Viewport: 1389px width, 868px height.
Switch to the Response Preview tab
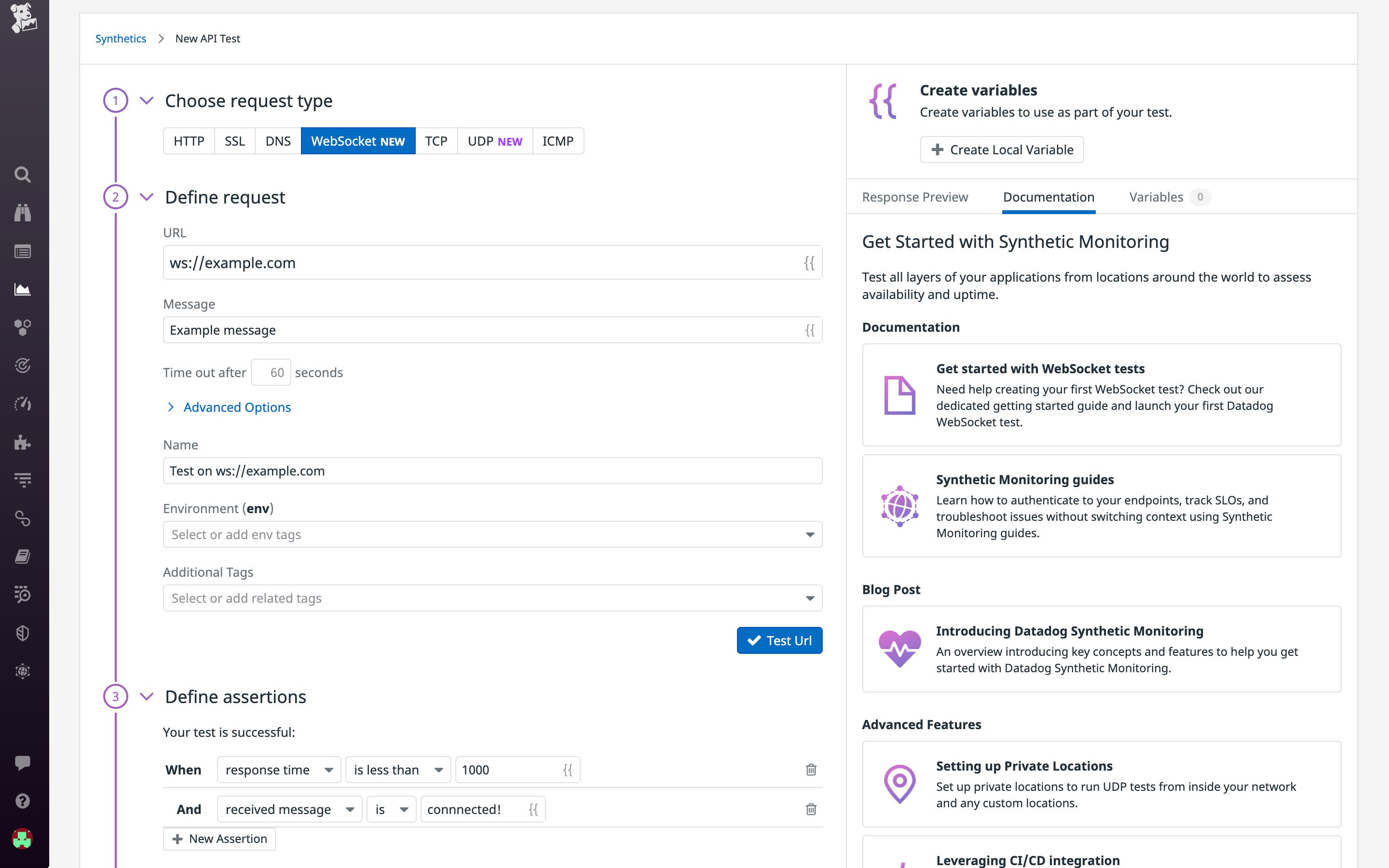pyautogui.click(x=914, y=197)
